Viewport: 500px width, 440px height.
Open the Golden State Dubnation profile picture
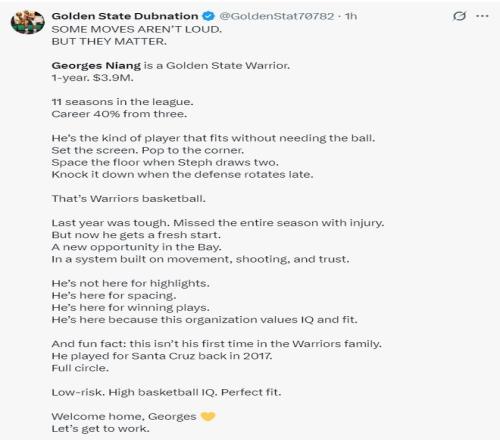pos(28,22)
